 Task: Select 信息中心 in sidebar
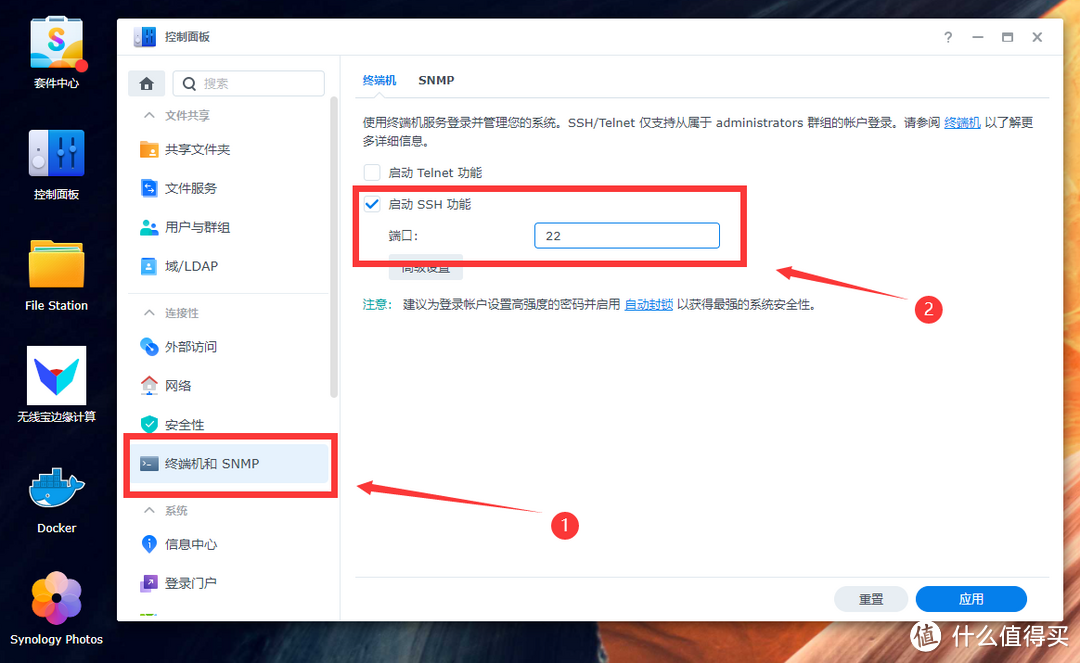[x=229, y=544]
